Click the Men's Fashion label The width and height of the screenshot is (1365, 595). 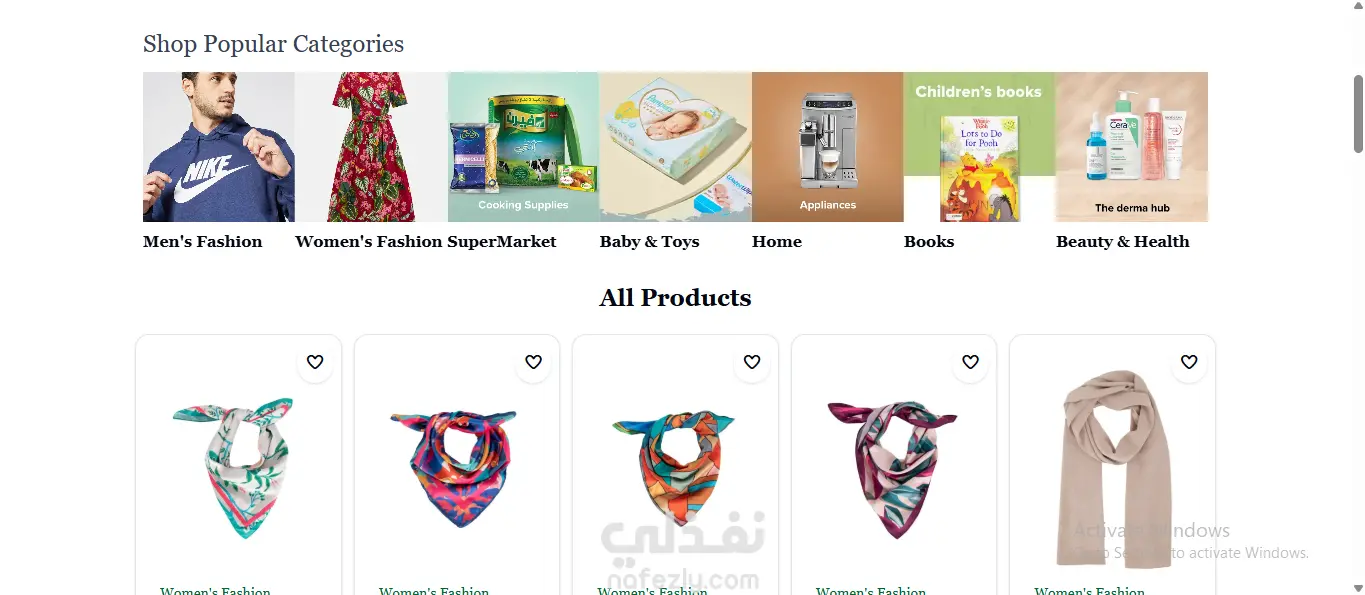(202, 241)
